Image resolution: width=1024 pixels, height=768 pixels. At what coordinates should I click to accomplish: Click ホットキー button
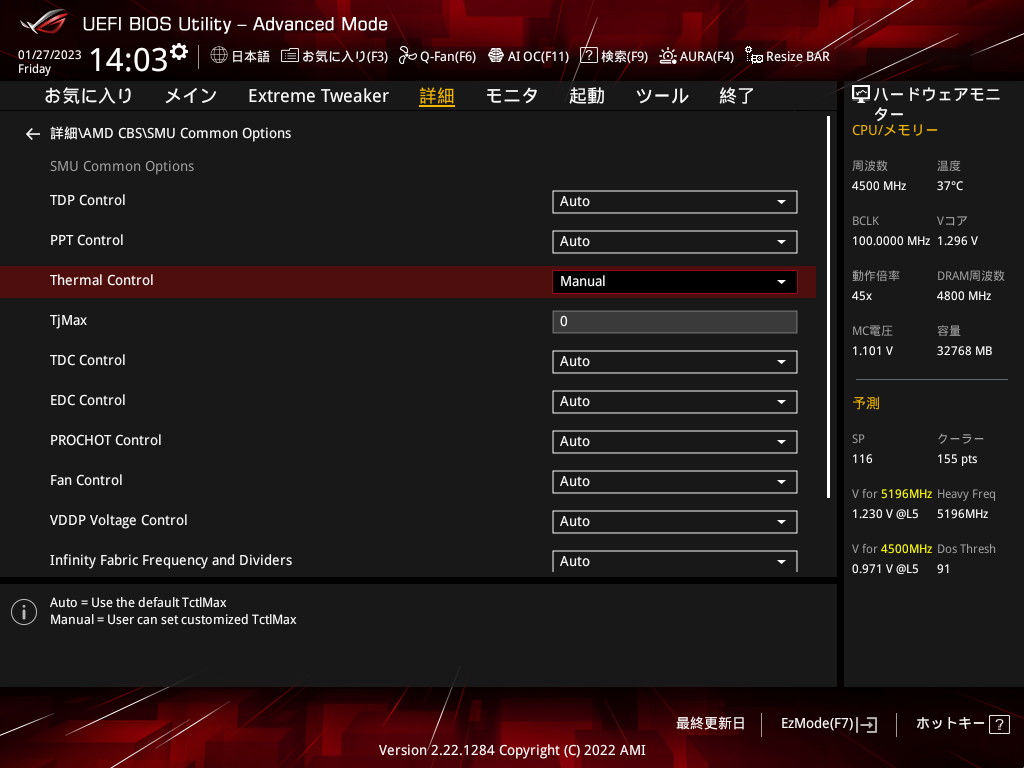pos(950,724)
